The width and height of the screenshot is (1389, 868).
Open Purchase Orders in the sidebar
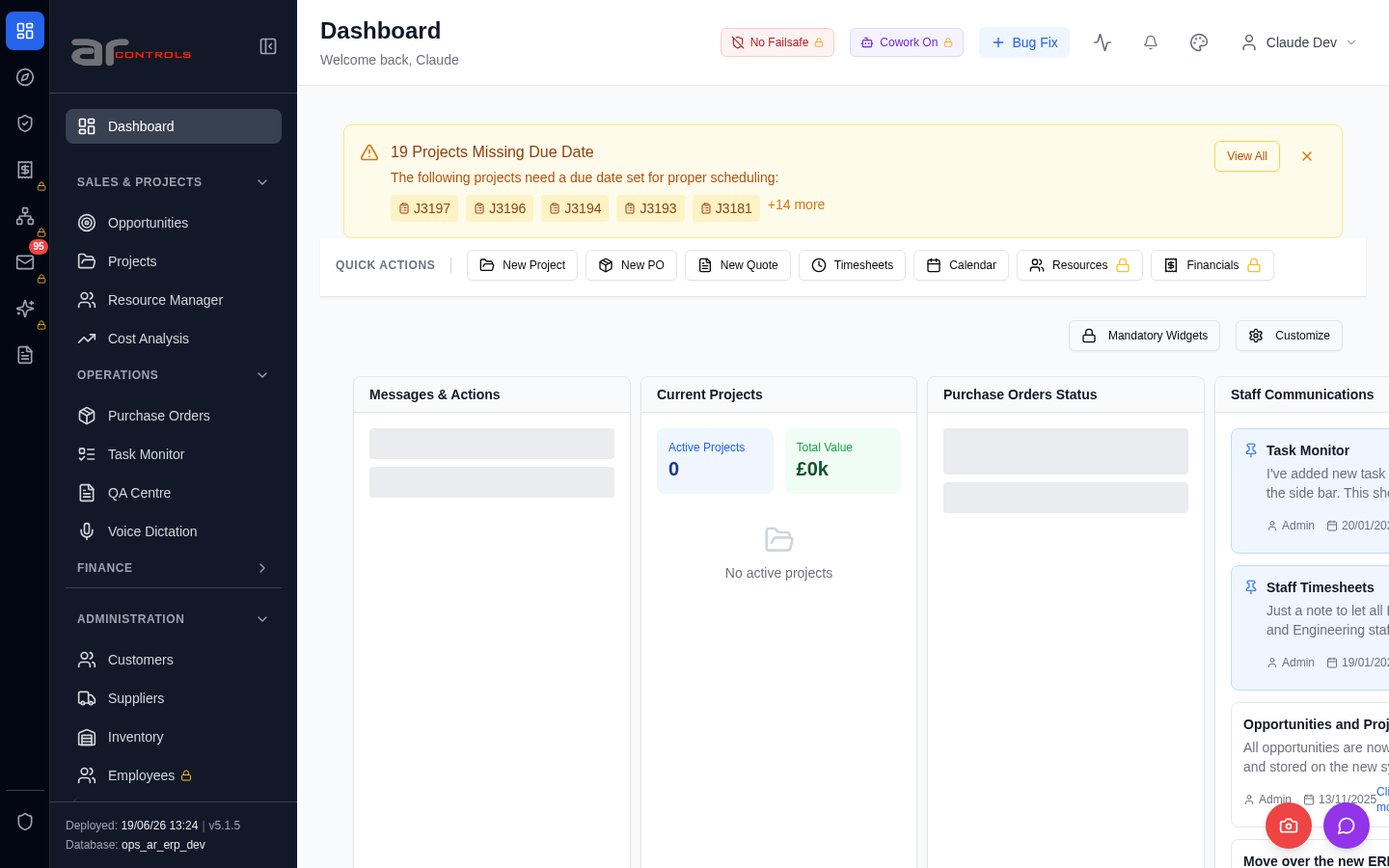tap(174, 416)
